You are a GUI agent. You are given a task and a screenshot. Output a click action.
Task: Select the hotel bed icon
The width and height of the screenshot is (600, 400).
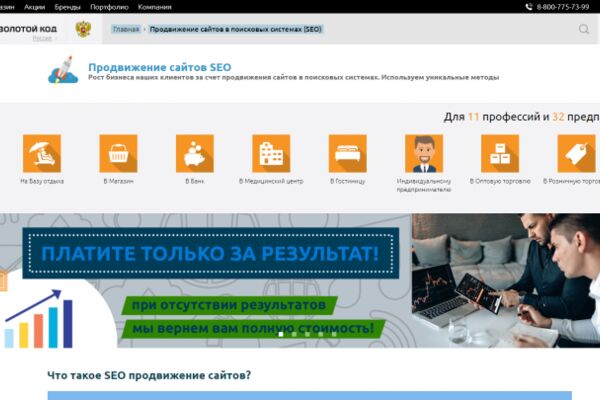[347, 153]
